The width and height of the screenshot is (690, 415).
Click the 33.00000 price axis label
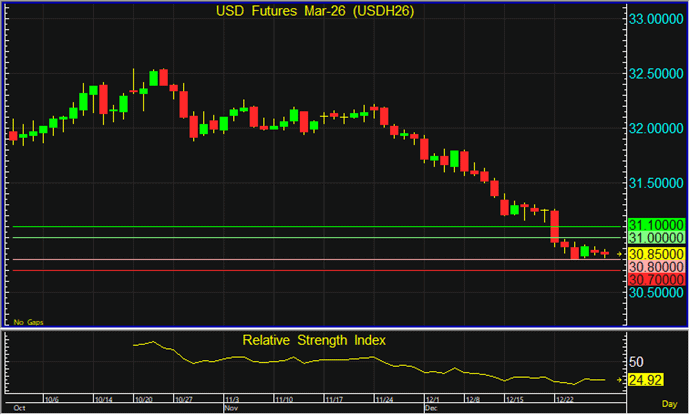click(655, 19)
